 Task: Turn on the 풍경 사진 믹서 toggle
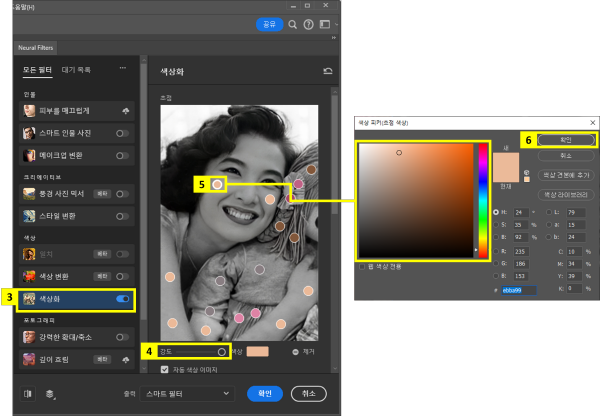[x=122, y=194]
